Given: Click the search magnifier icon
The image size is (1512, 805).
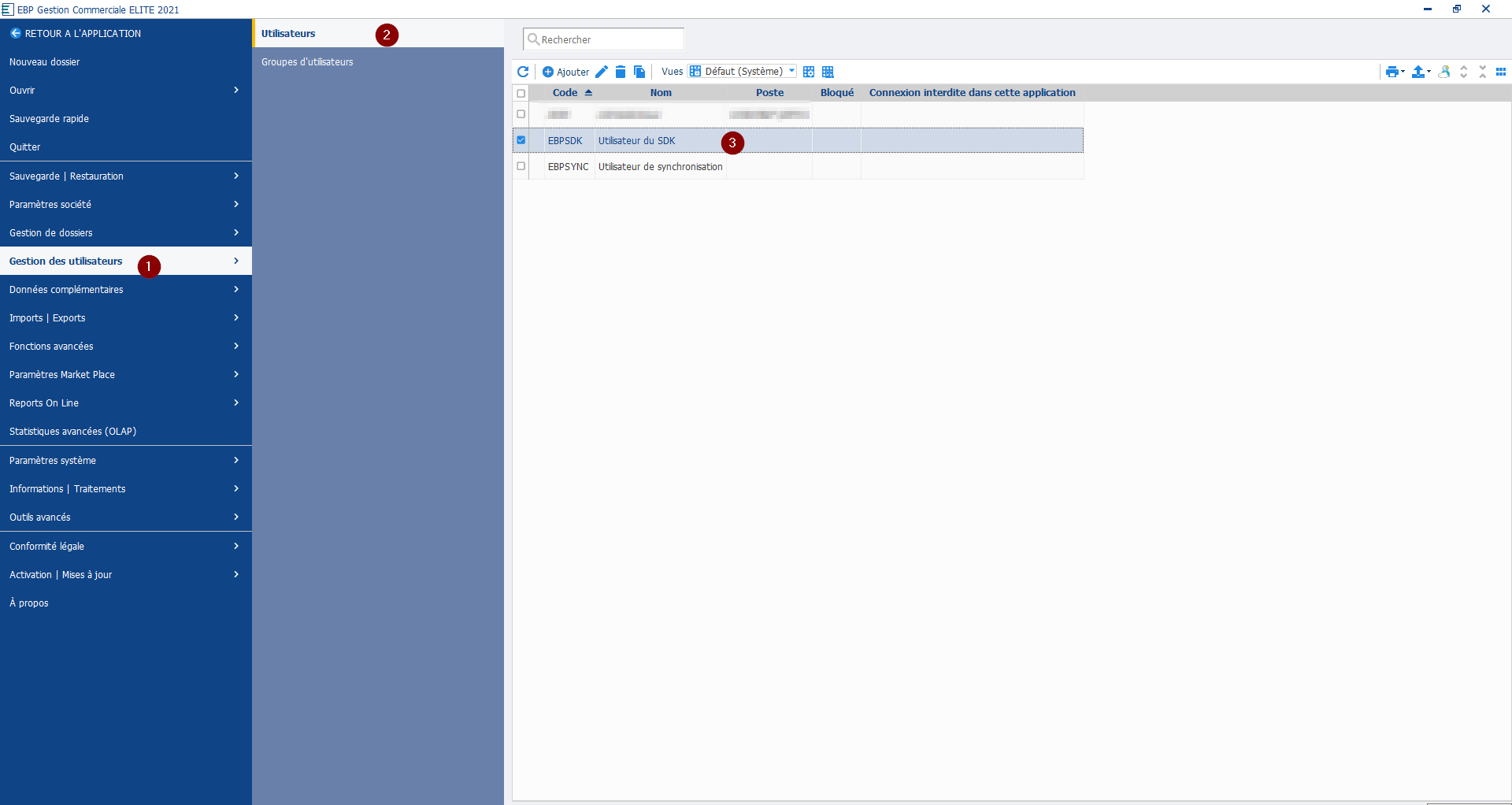Looking at the screenshot, I should [533, 39].
